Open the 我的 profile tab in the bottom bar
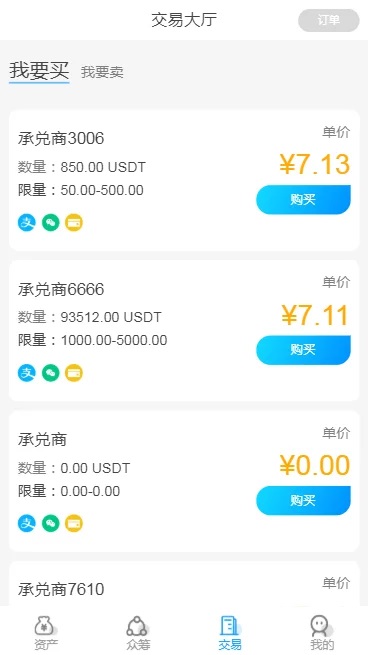Screen dimensions: 368x655 click(322, 633)
